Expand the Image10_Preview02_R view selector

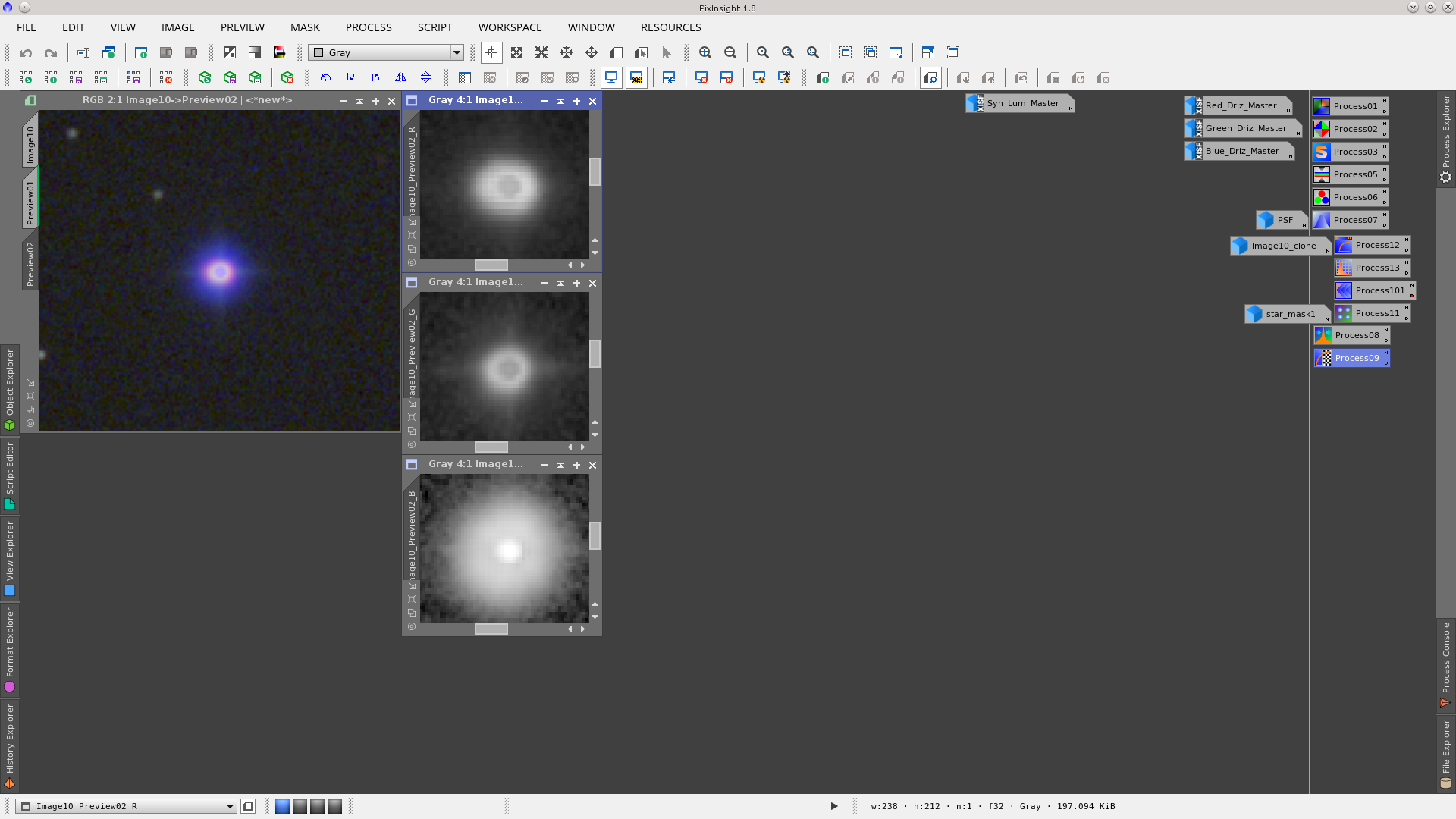pos(230,806)
